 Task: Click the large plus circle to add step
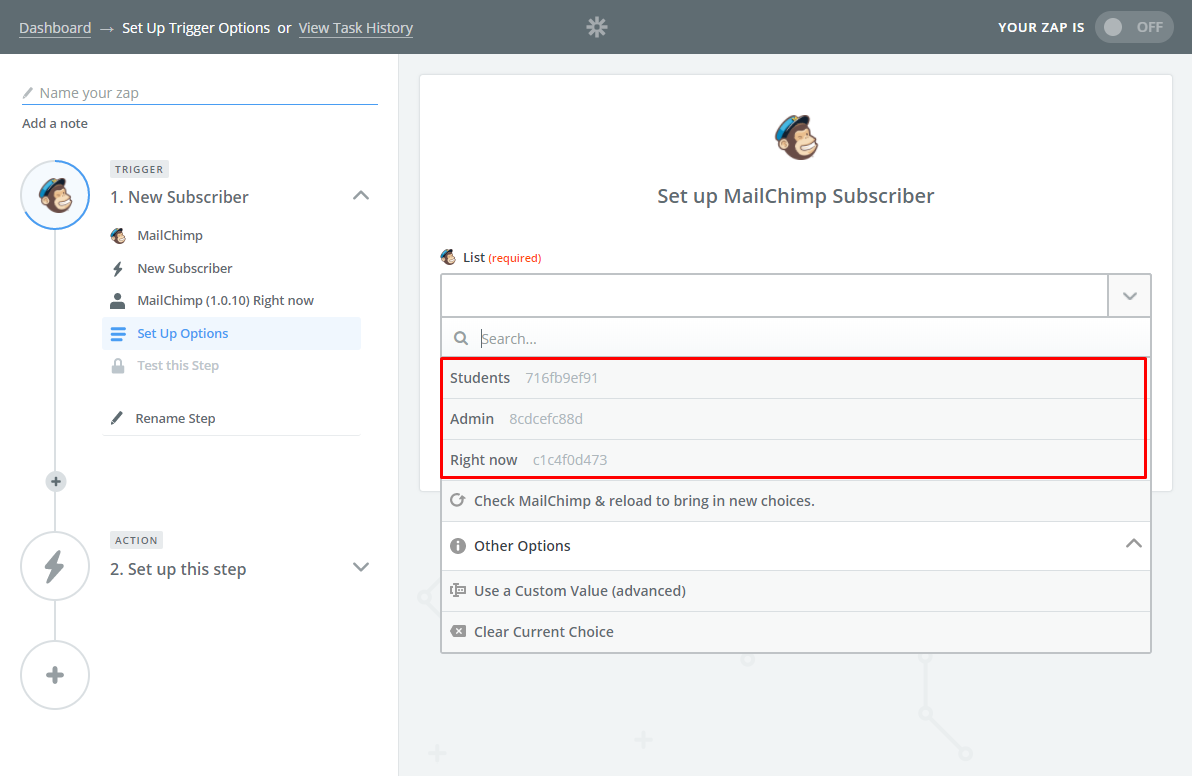point(55,675)
